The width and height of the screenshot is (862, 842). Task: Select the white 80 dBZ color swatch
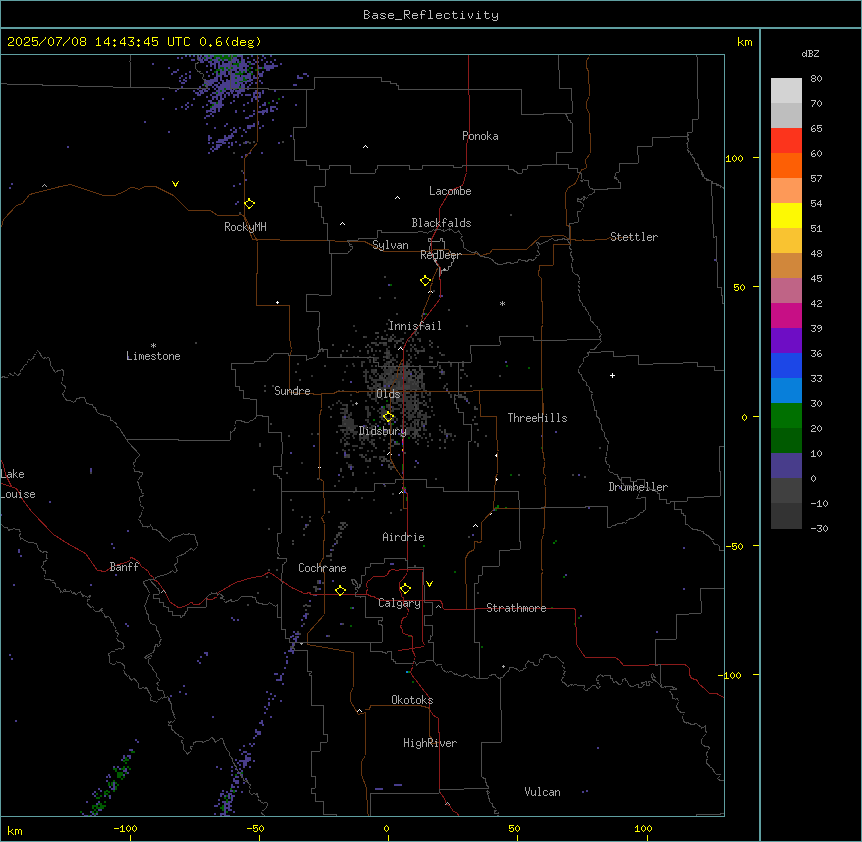(786, 91)
